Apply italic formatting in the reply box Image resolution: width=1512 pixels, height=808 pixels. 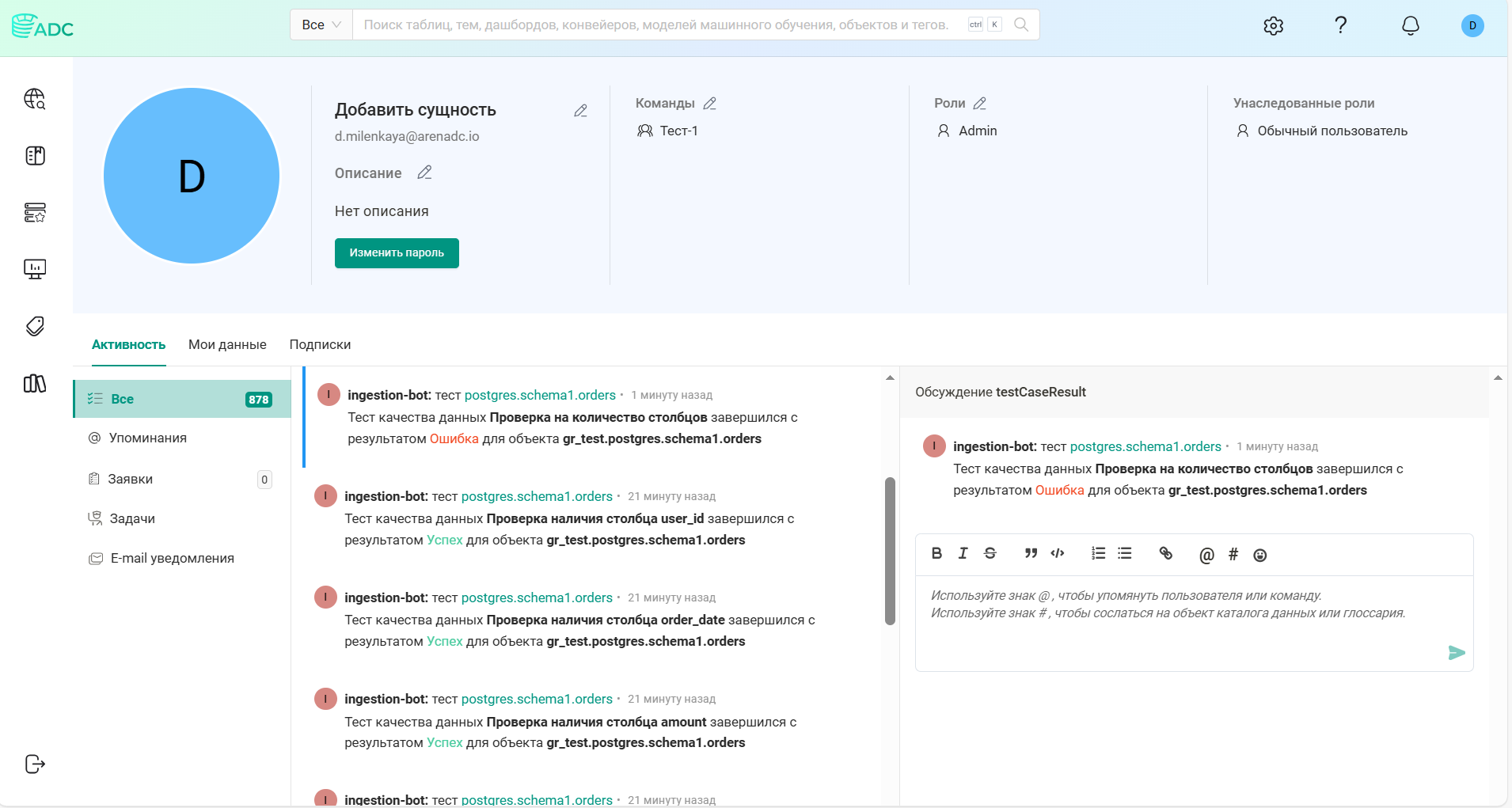963,554
